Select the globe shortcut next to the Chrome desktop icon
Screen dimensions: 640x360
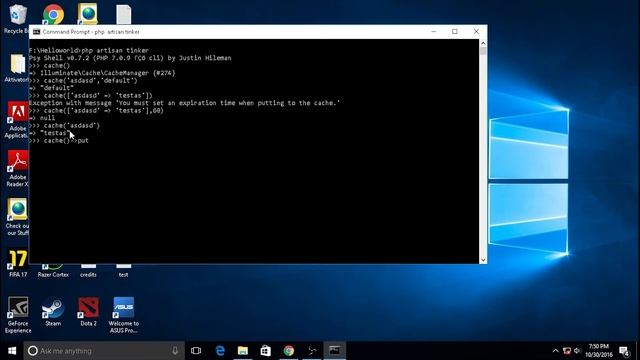(88, 13)
